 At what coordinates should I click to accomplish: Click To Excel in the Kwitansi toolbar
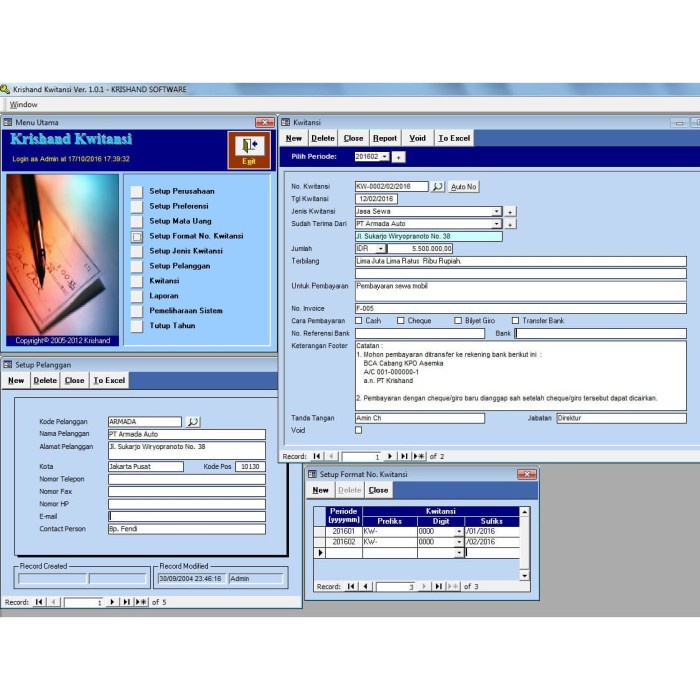coord(454,138)
